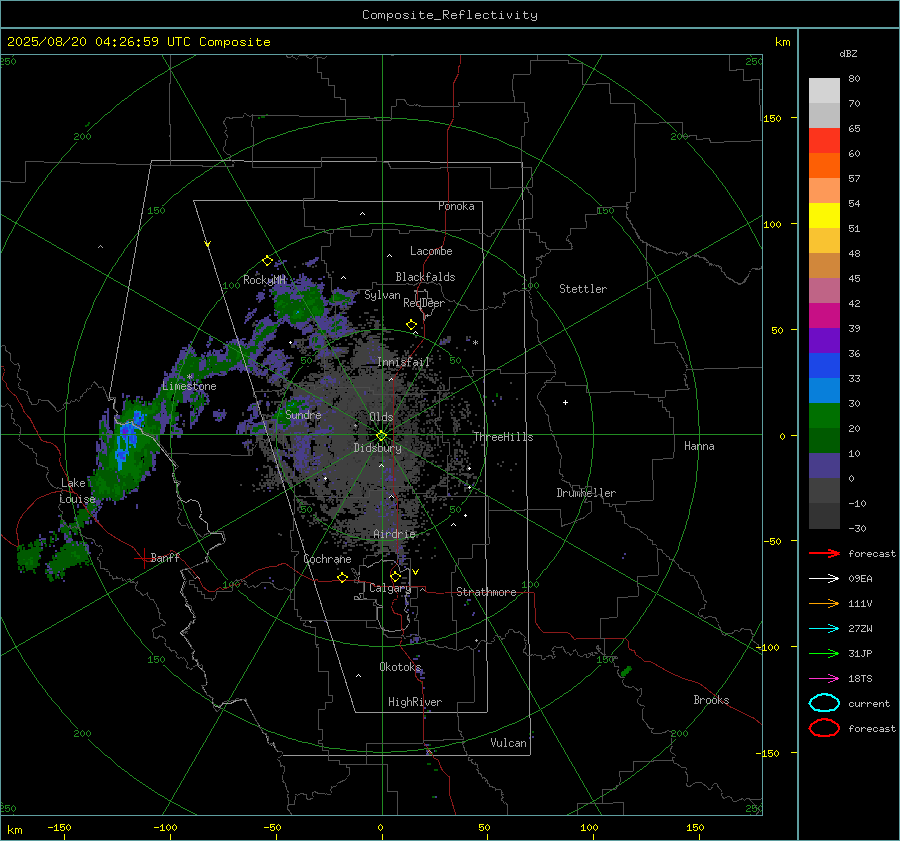Image resolution: width=900 pixels, height=841 pixels.
Task: Click the Limestone label
Action: 189,386
